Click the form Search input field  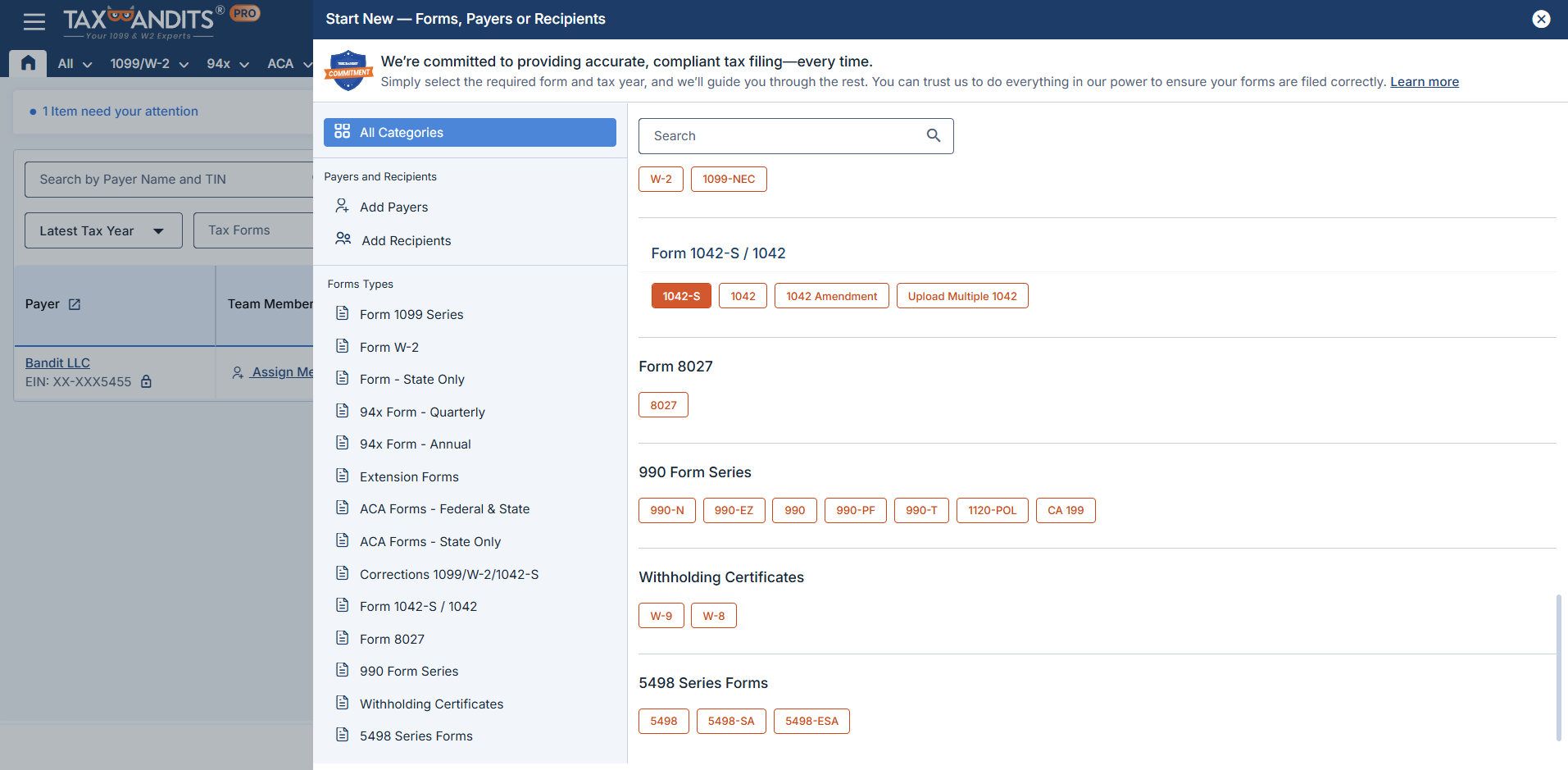(x=783, y=136)
